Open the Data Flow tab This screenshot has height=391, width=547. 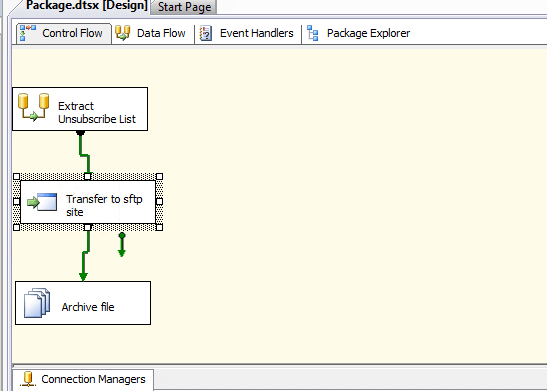pos(152,33)
